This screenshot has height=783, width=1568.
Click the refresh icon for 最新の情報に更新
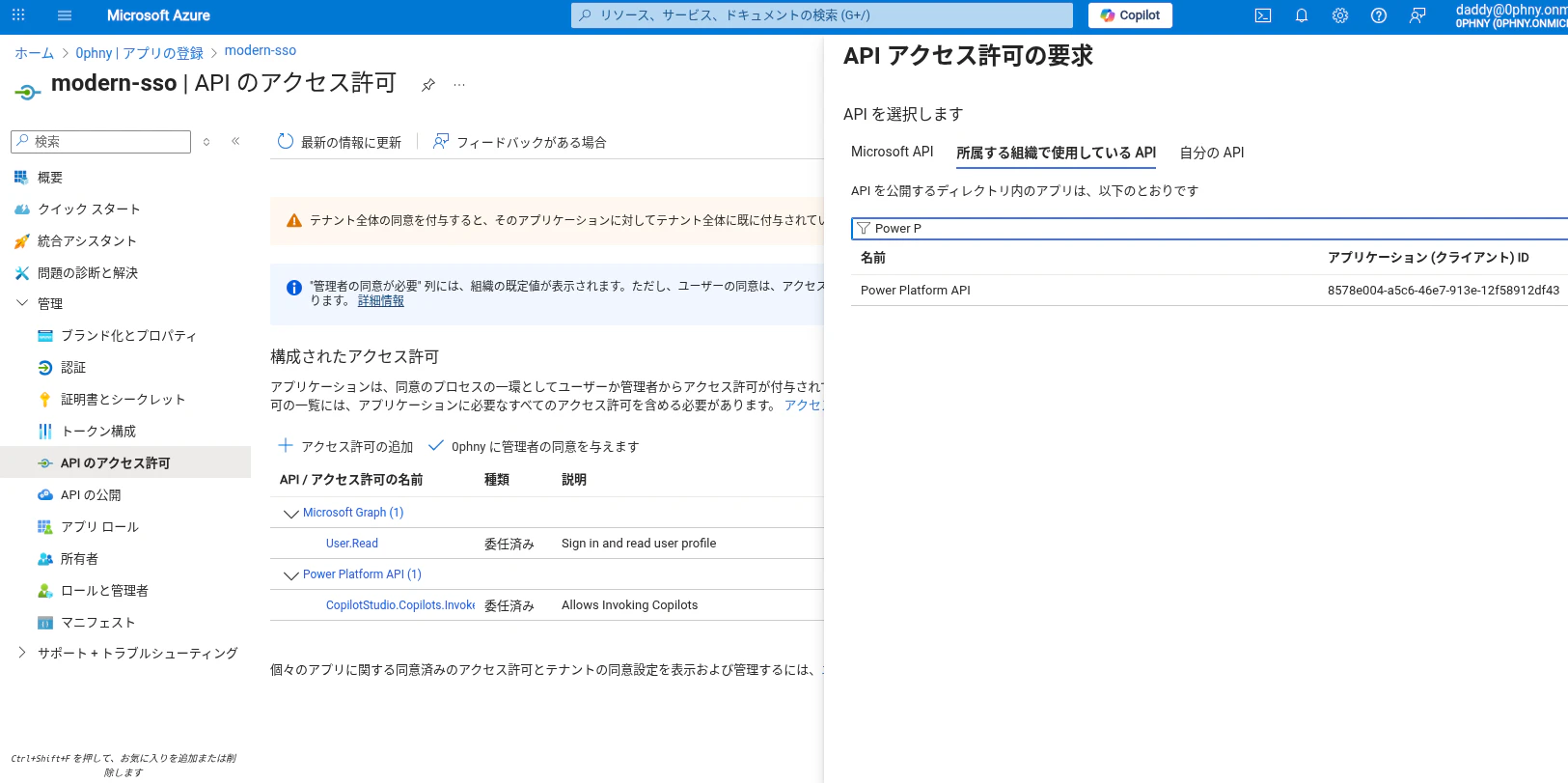286,142
